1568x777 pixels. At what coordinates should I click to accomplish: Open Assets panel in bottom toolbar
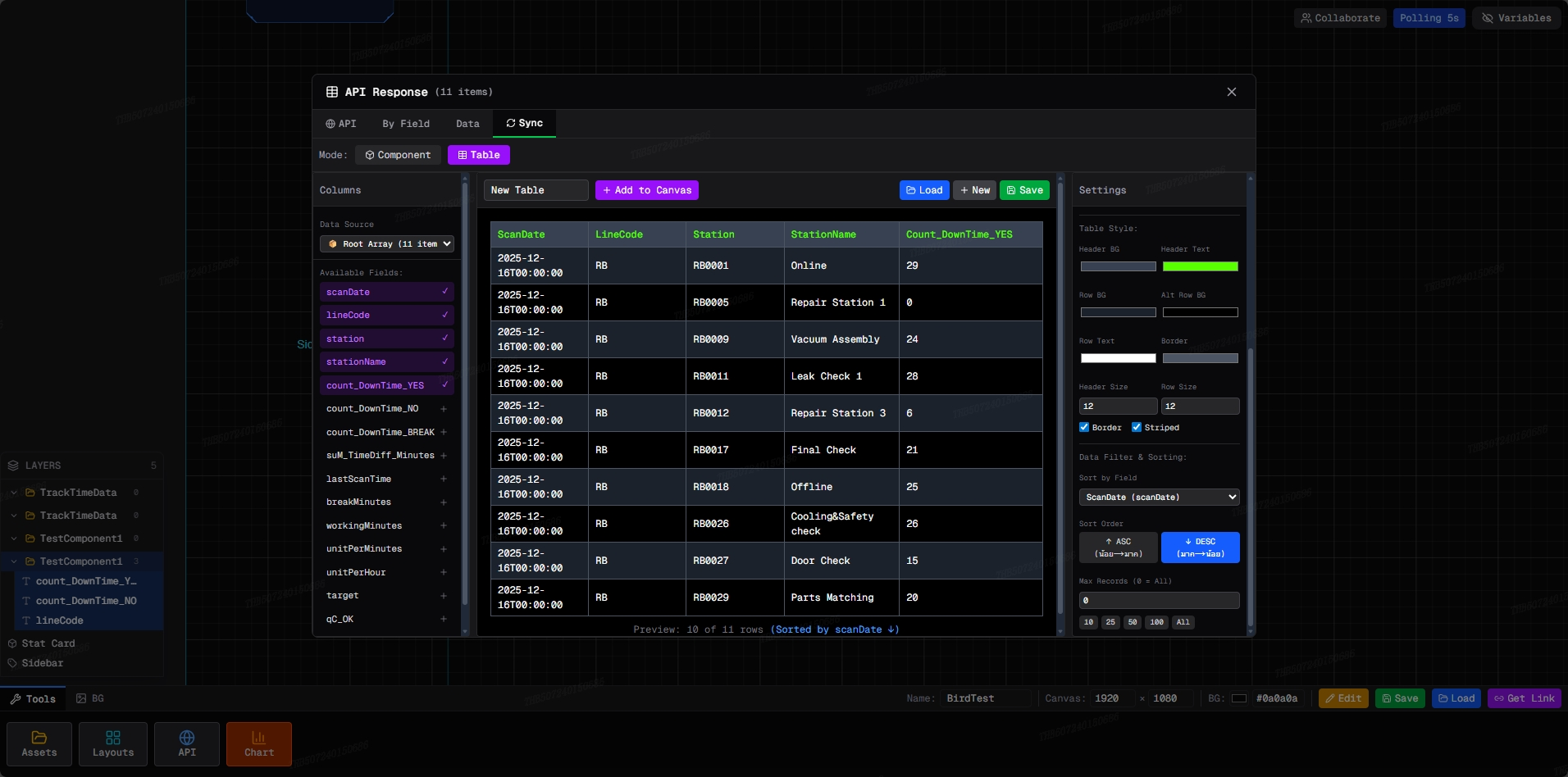(x=39, y=744)
